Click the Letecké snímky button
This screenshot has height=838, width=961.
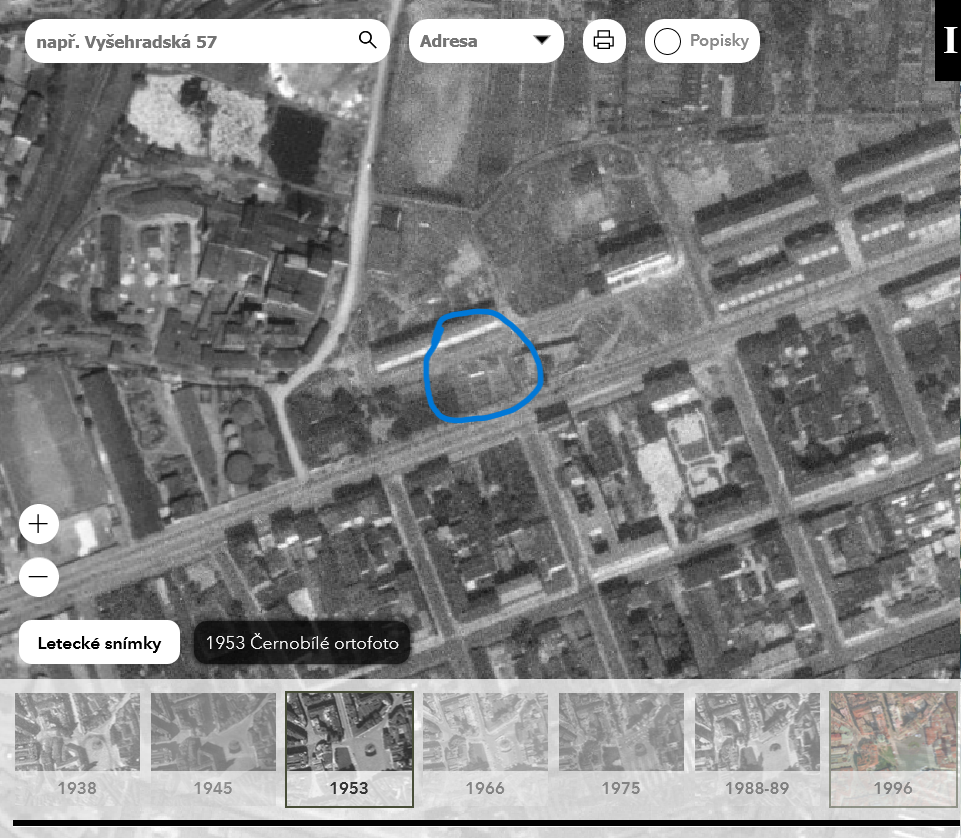(99, 642)
